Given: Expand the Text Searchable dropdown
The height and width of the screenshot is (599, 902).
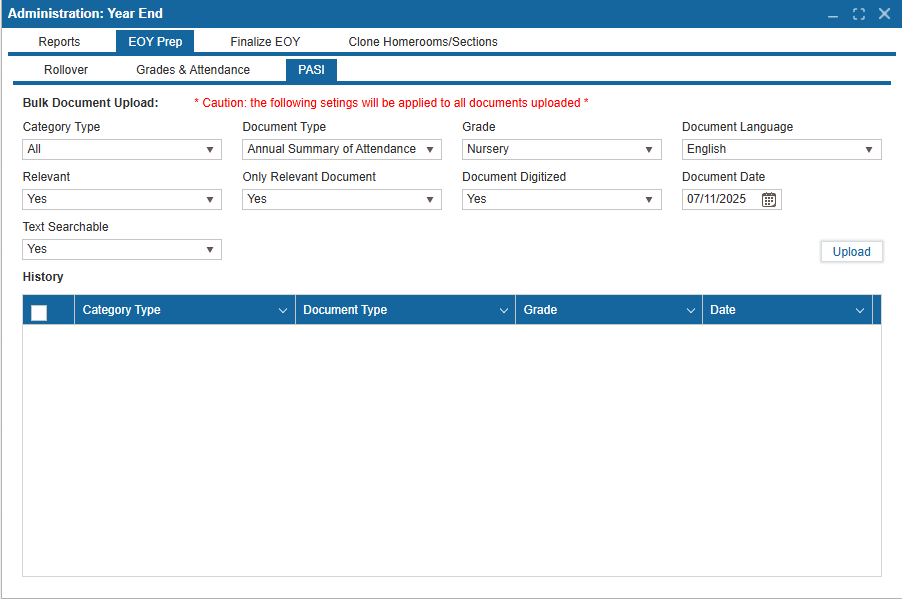Looking at the screenshot, I should (121, 249).
